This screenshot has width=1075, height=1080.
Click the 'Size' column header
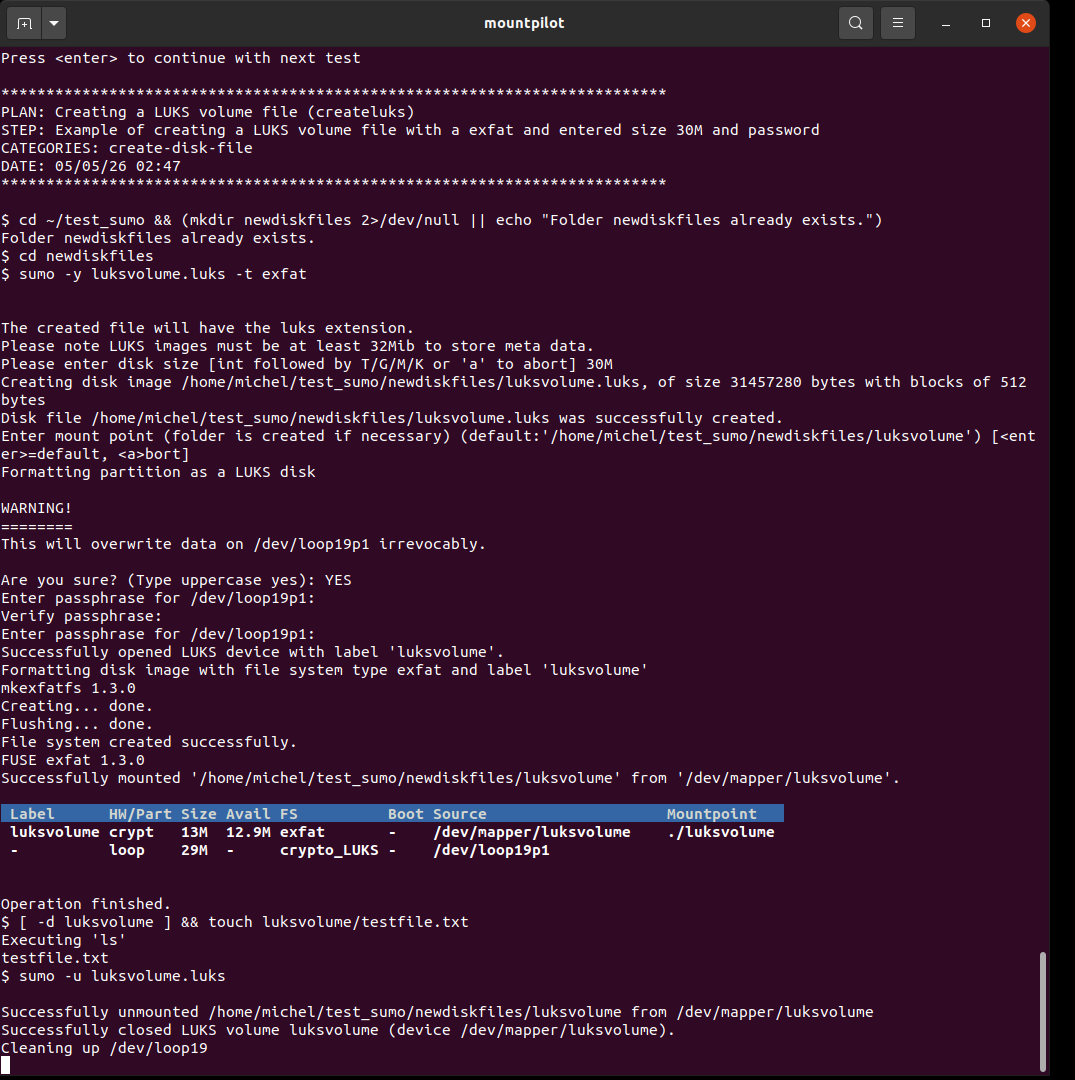[199, 813]
